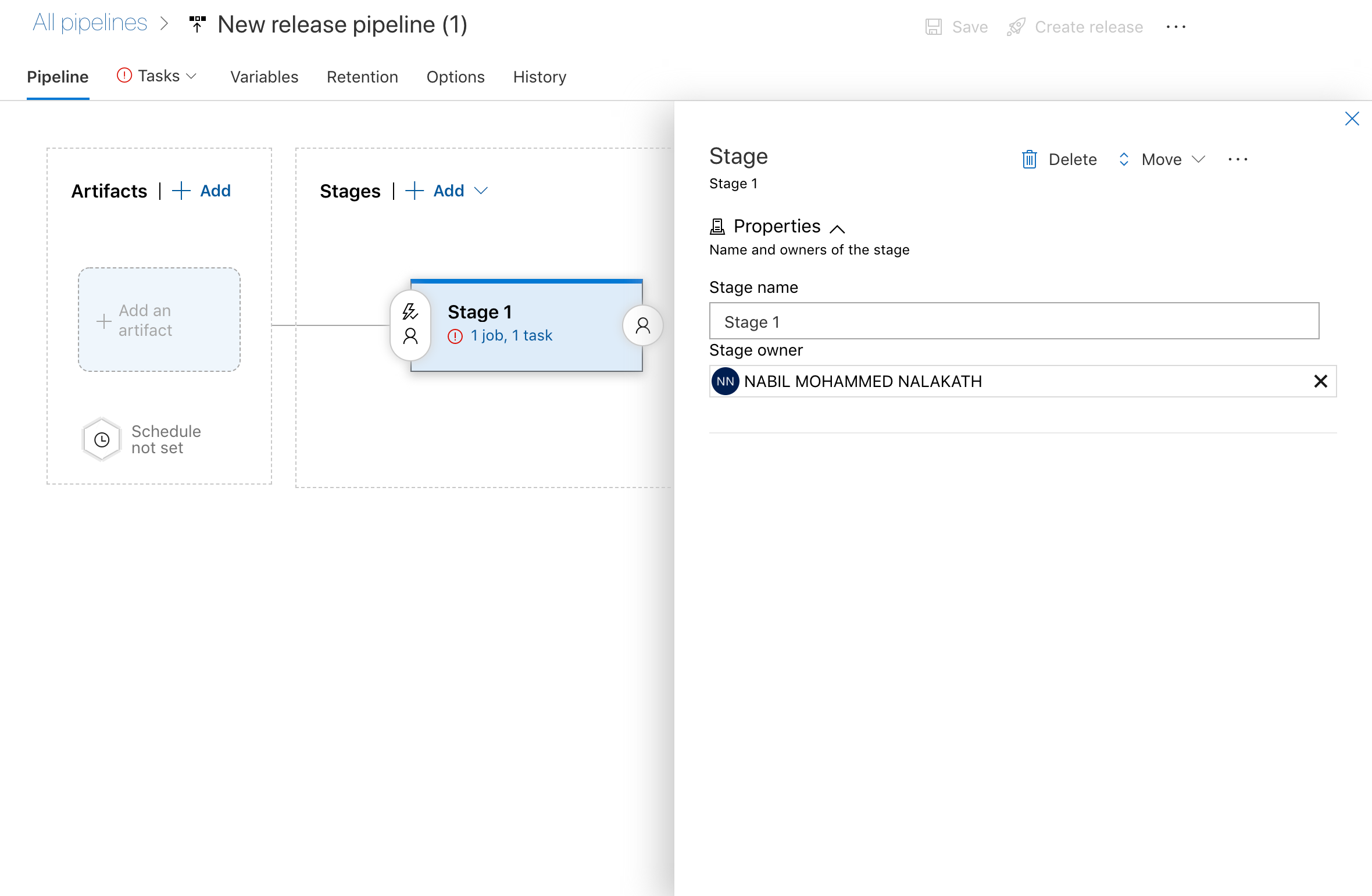
Task: Click Add an artifact
Action: click(x=158, y=320)
